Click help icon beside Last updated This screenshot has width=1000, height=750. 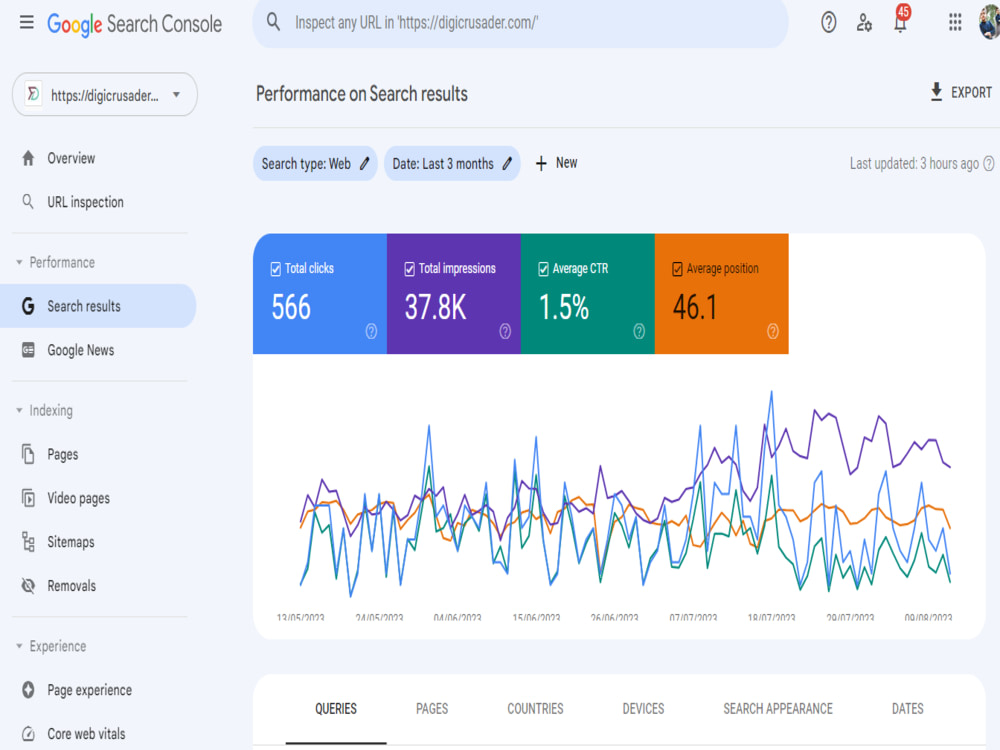point(989,164)
